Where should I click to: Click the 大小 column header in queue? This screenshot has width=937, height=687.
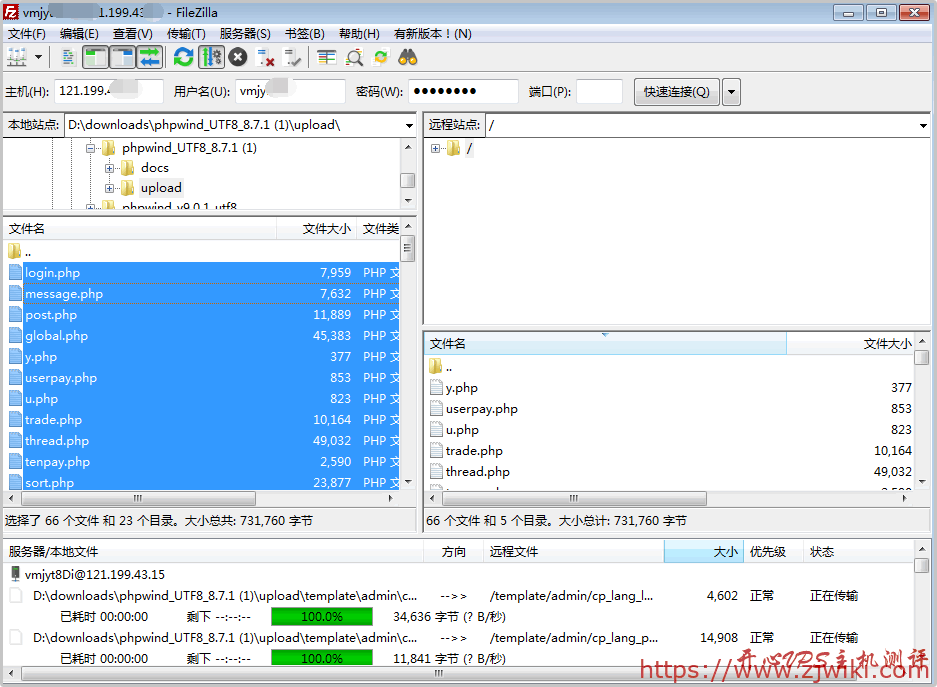[702, 552]
